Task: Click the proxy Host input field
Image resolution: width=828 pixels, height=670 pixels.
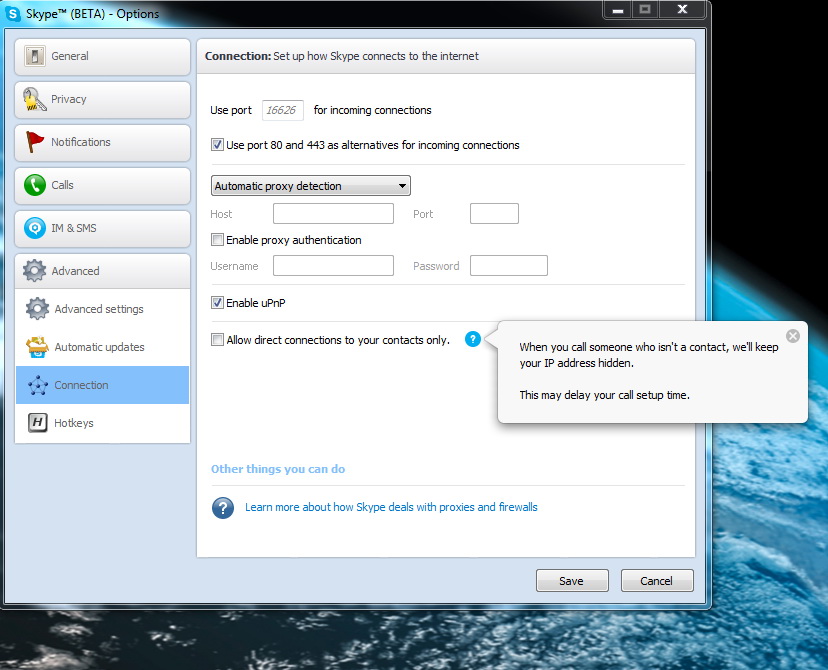Action: pyautogui.click(x=333, y=214)
